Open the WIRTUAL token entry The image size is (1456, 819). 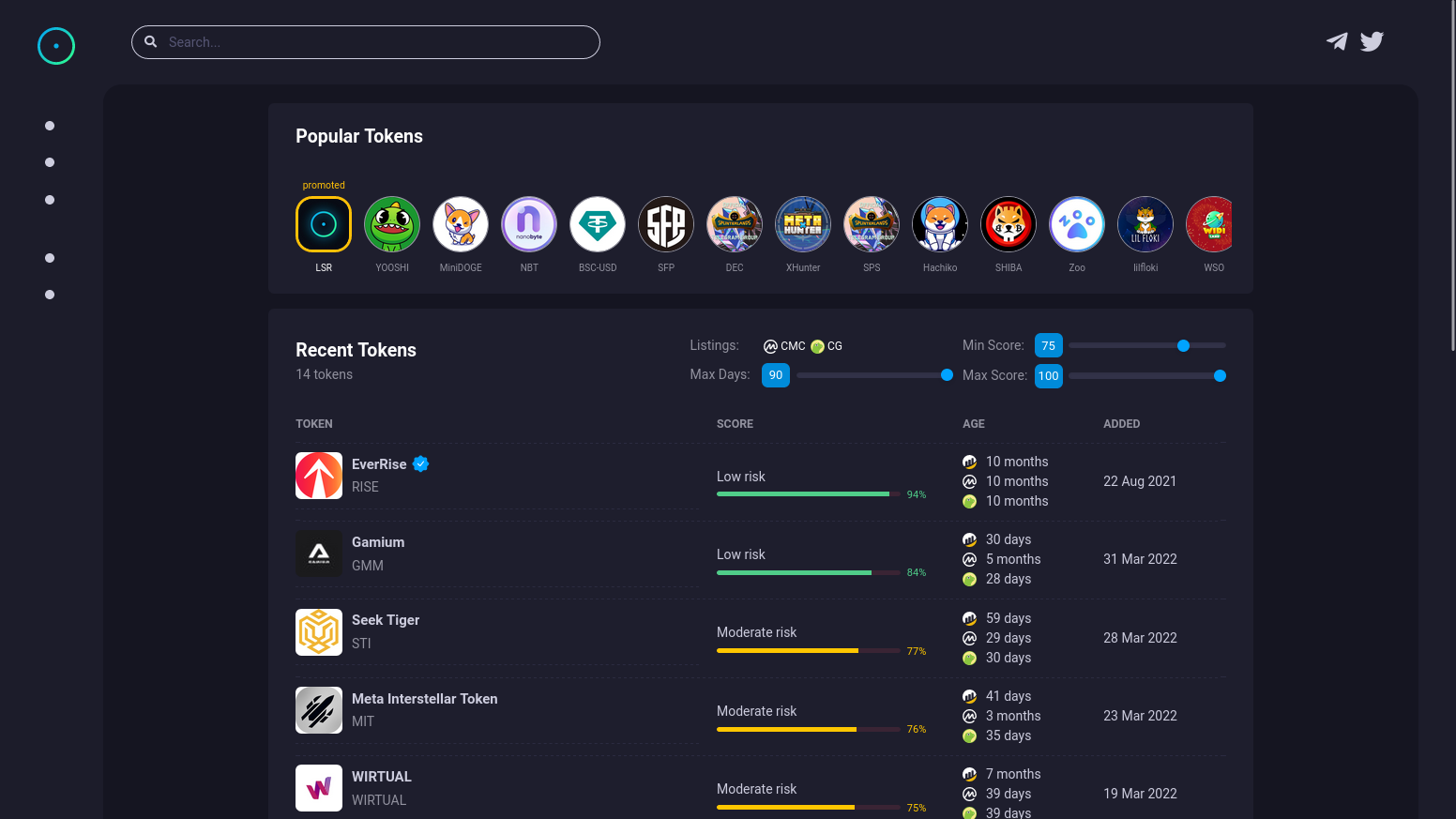pyautogui.click(x=382, y=777)
